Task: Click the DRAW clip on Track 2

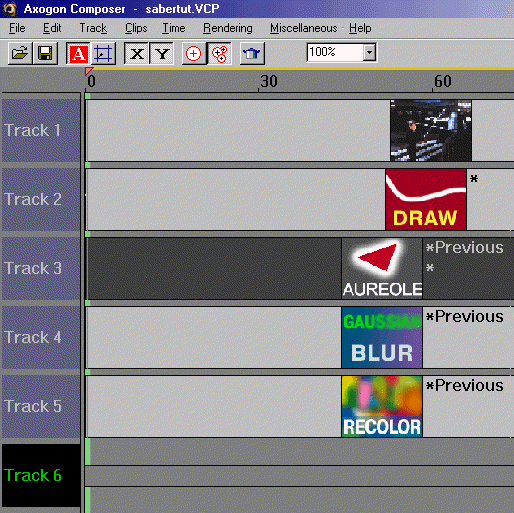Action: (426, 199)
